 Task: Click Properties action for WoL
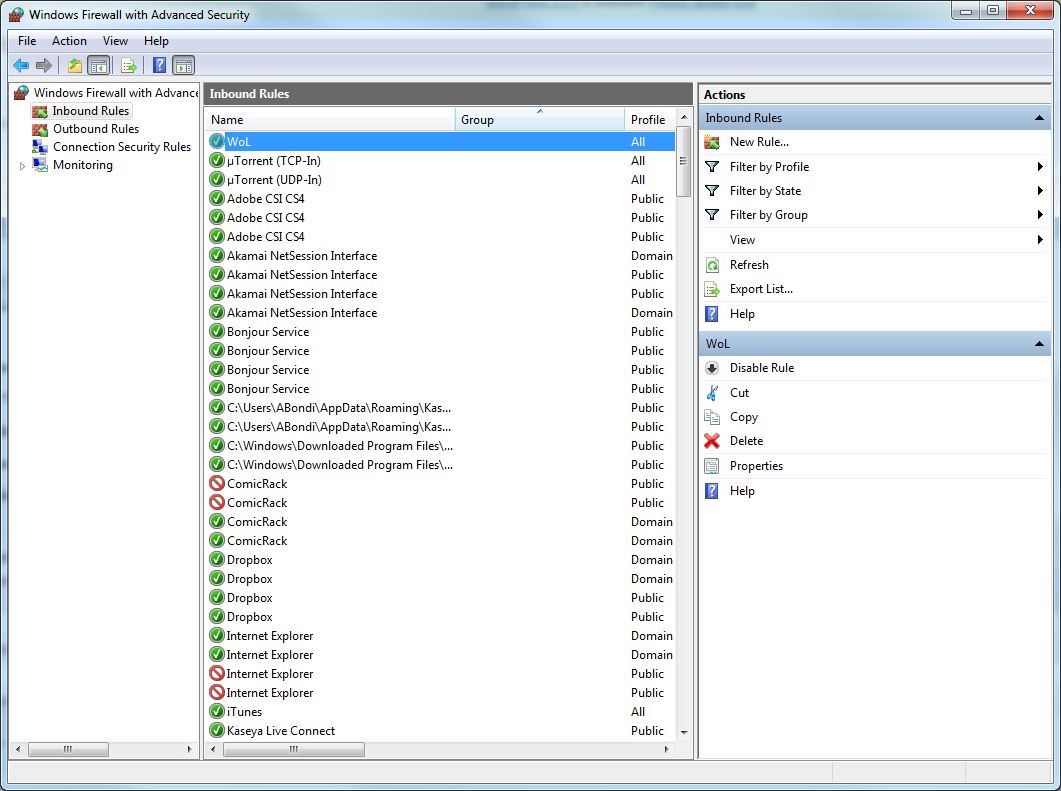point(757,466)
